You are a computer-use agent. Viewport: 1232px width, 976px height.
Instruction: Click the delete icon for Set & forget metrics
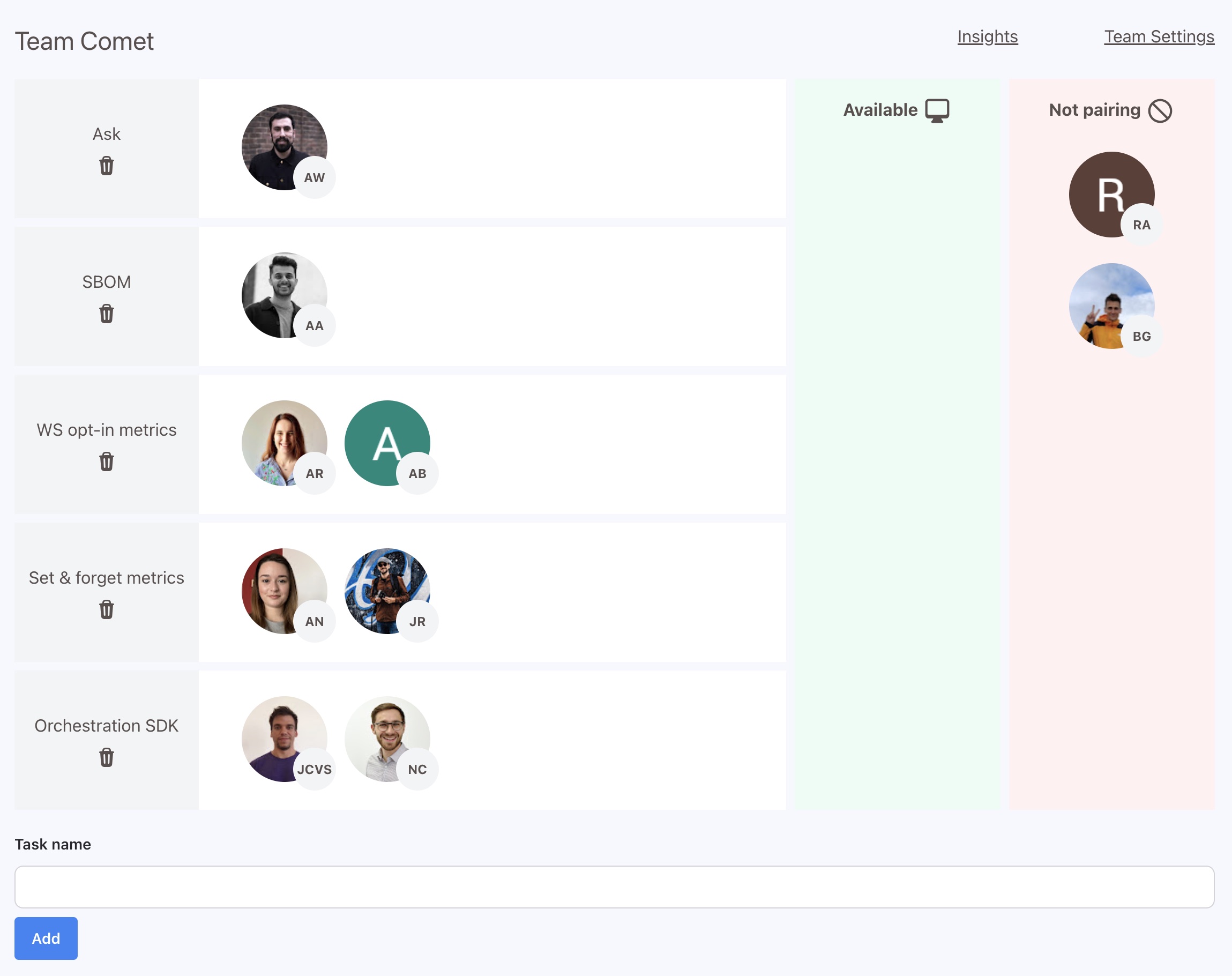pos(105,609)
